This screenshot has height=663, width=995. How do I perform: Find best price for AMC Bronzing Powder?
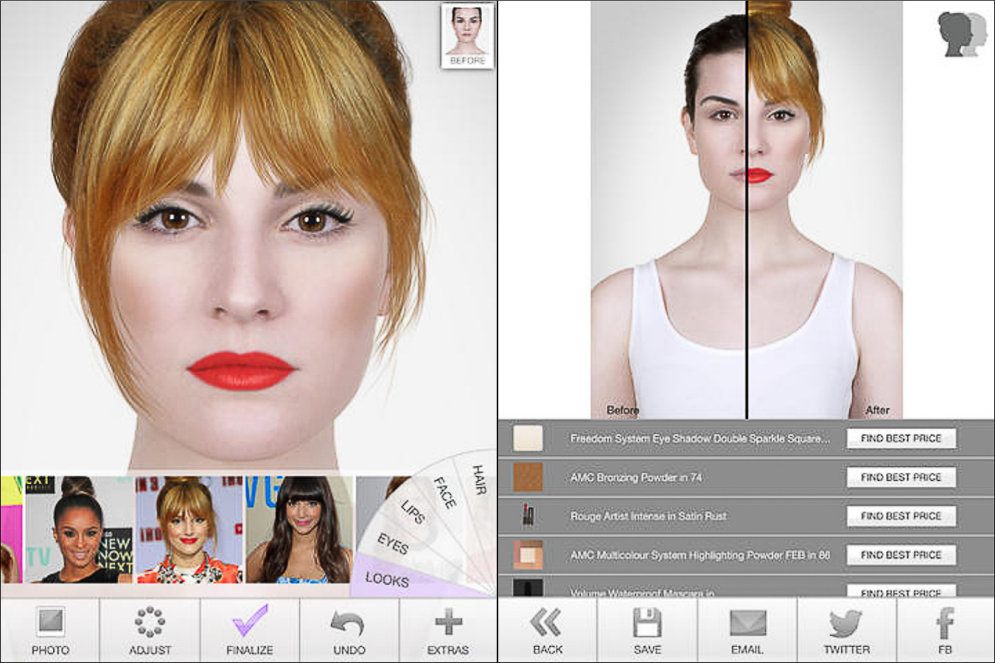coord(901,477)
